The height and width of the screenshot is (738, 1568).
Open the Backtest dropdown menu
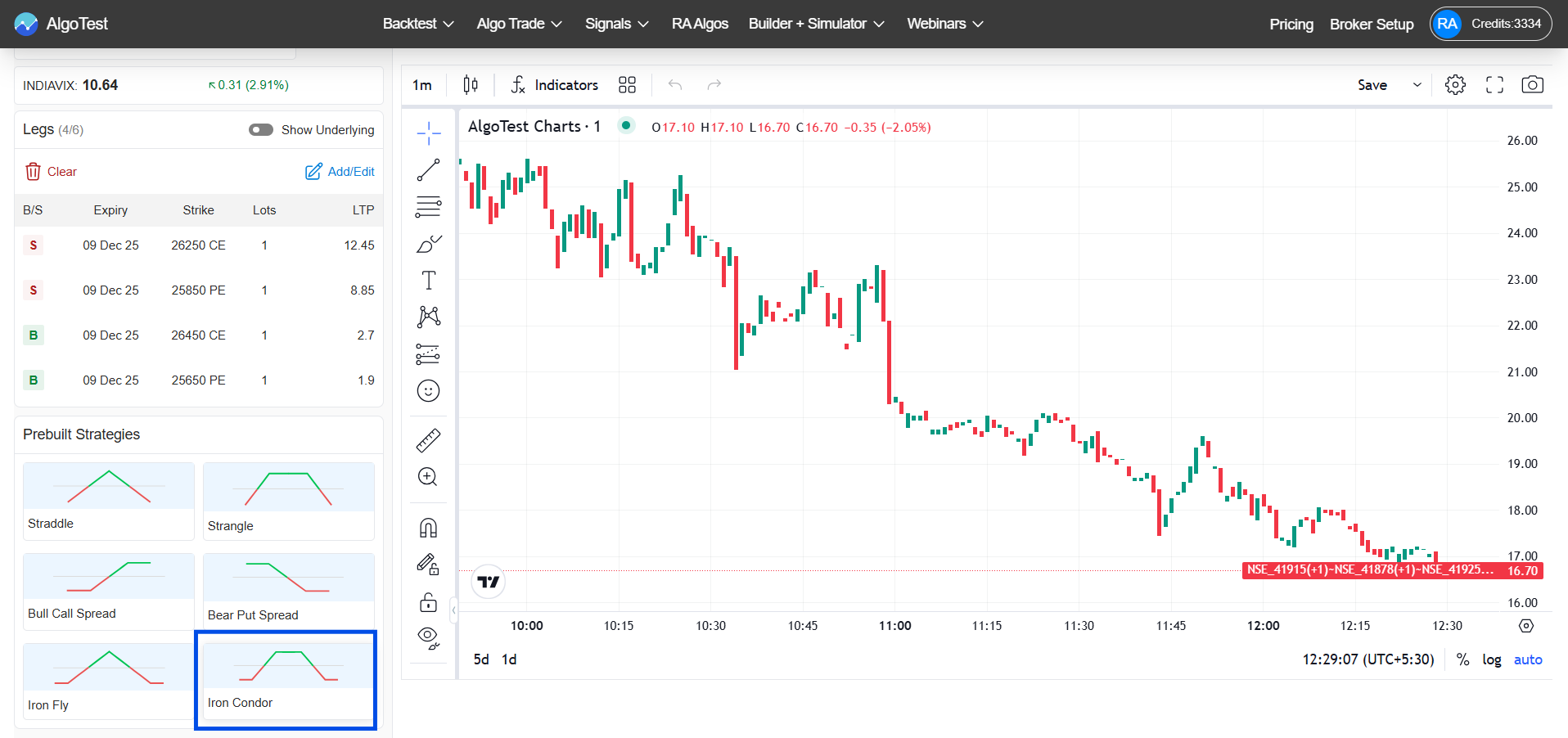pyautogui.click(x=417, y=24)
